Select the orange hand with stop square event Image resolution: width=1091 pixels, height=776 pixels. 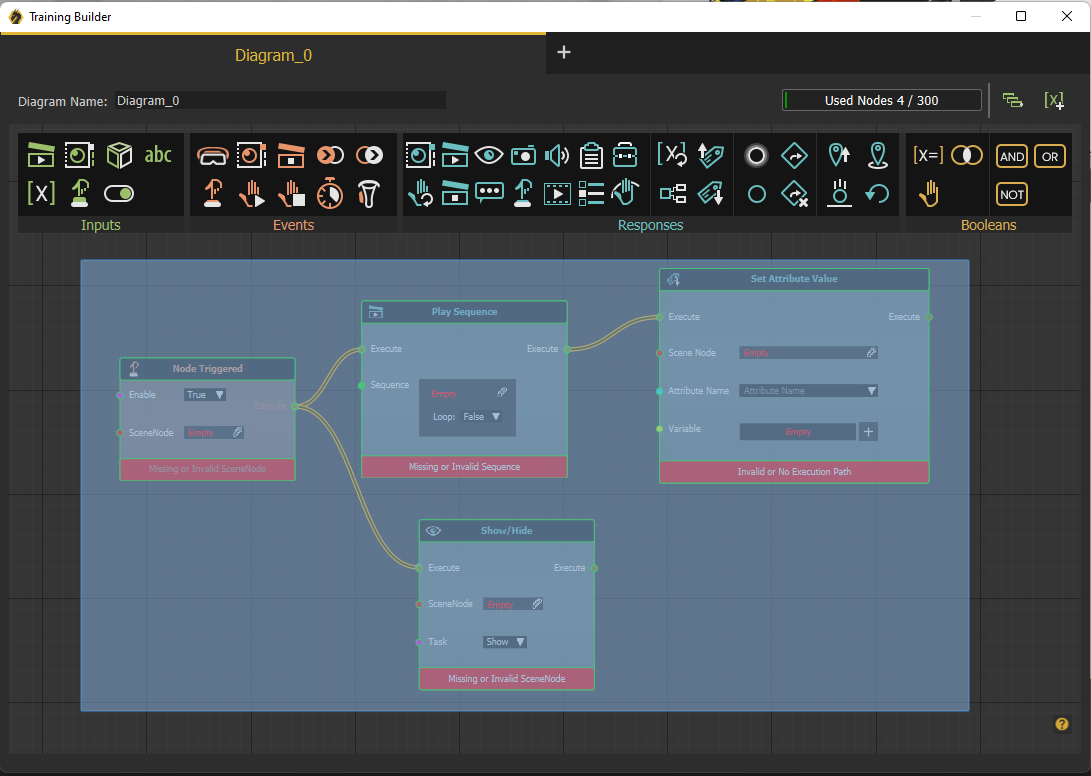click(291, 193)
